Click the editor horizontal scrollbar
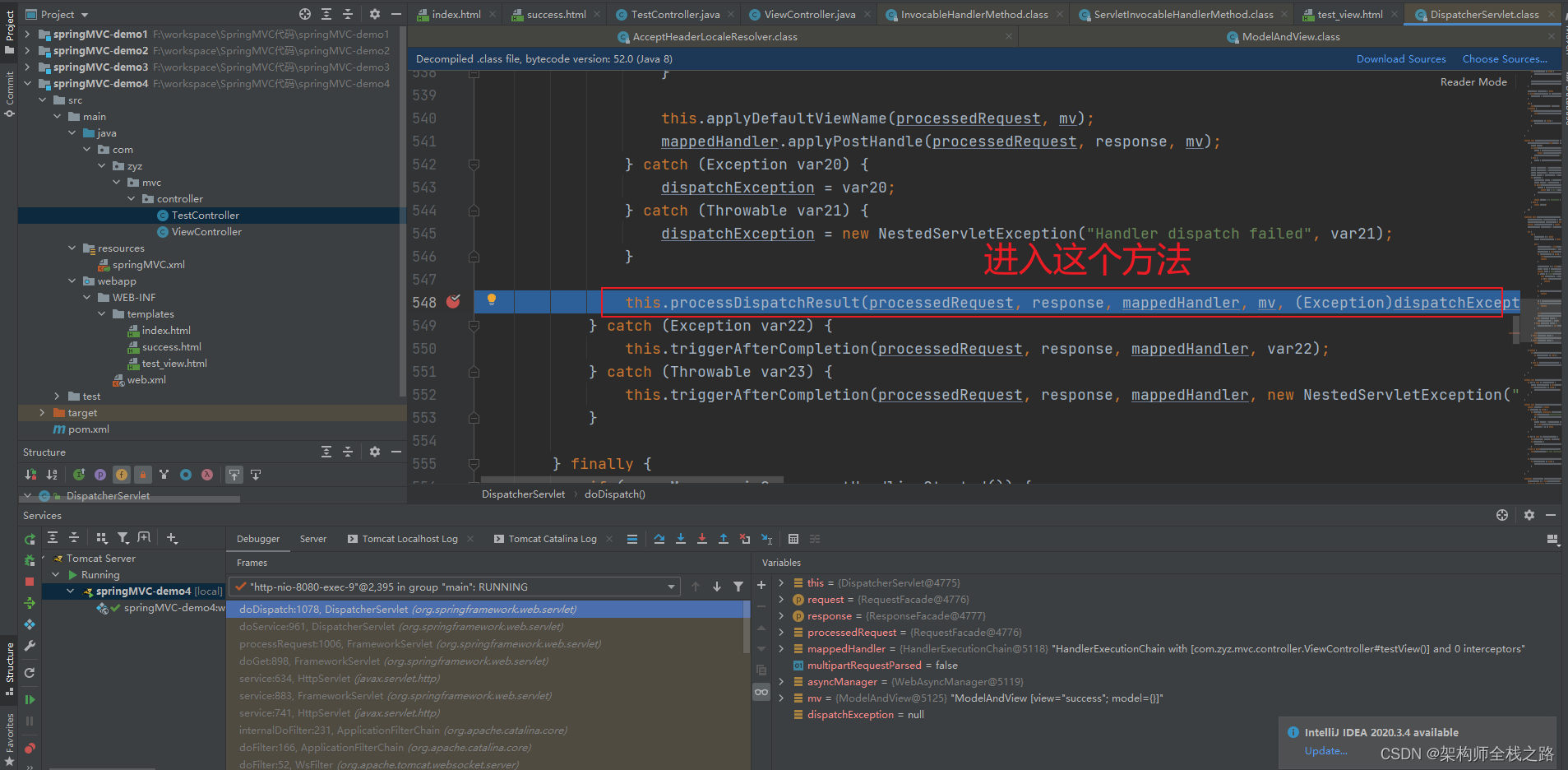 point(631,479)
